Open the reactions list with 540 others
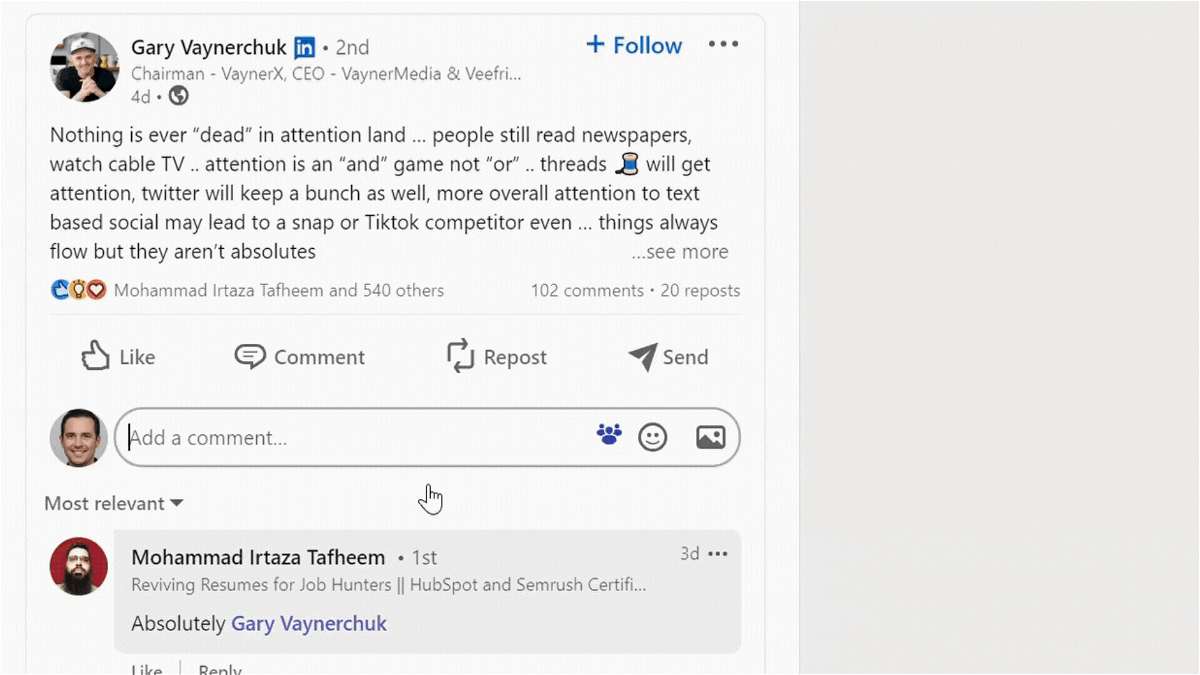 [x=278, y=291]
